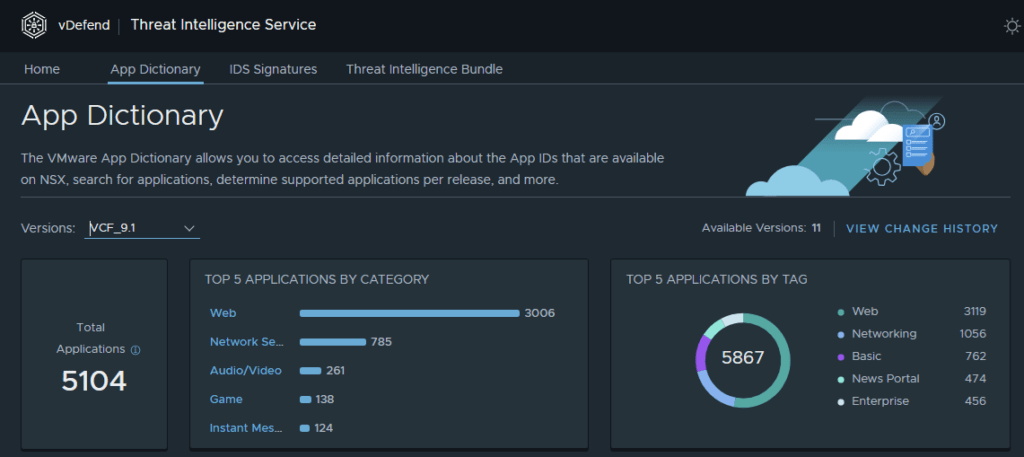The image size is (1024, 457).
Task: Switch to the IDS Signatures tab
Action: point(273,69)
